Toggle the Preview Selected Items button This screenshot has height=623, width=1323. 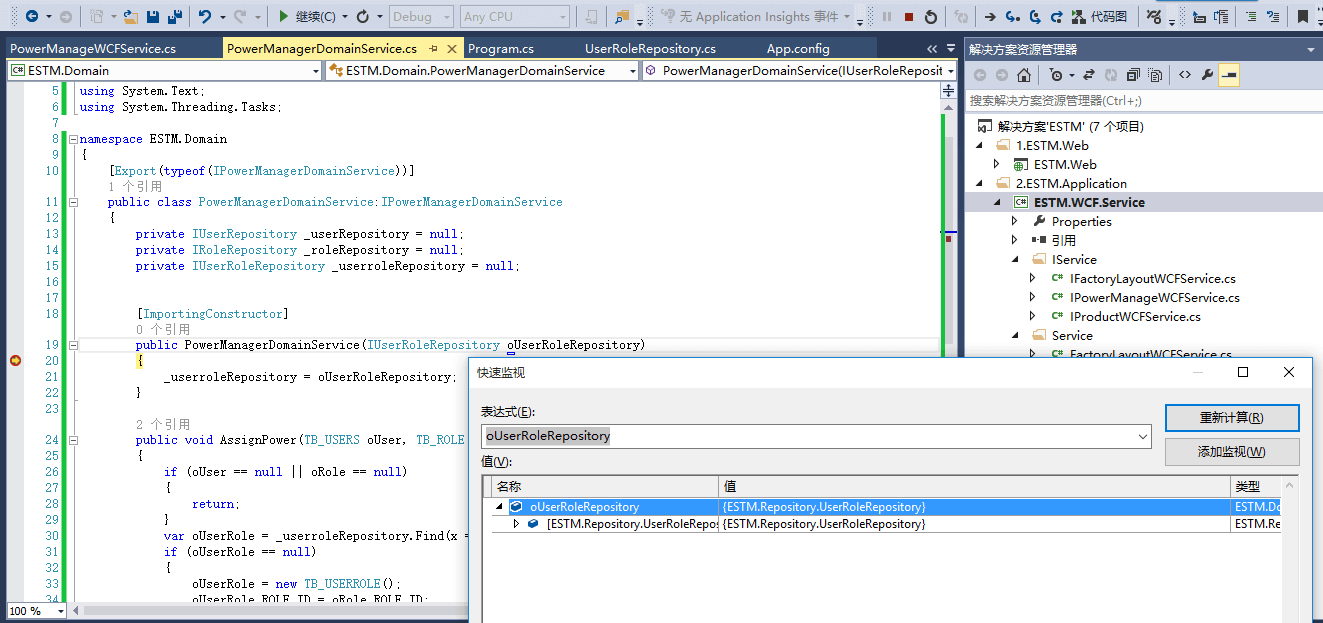[1229, 75]
